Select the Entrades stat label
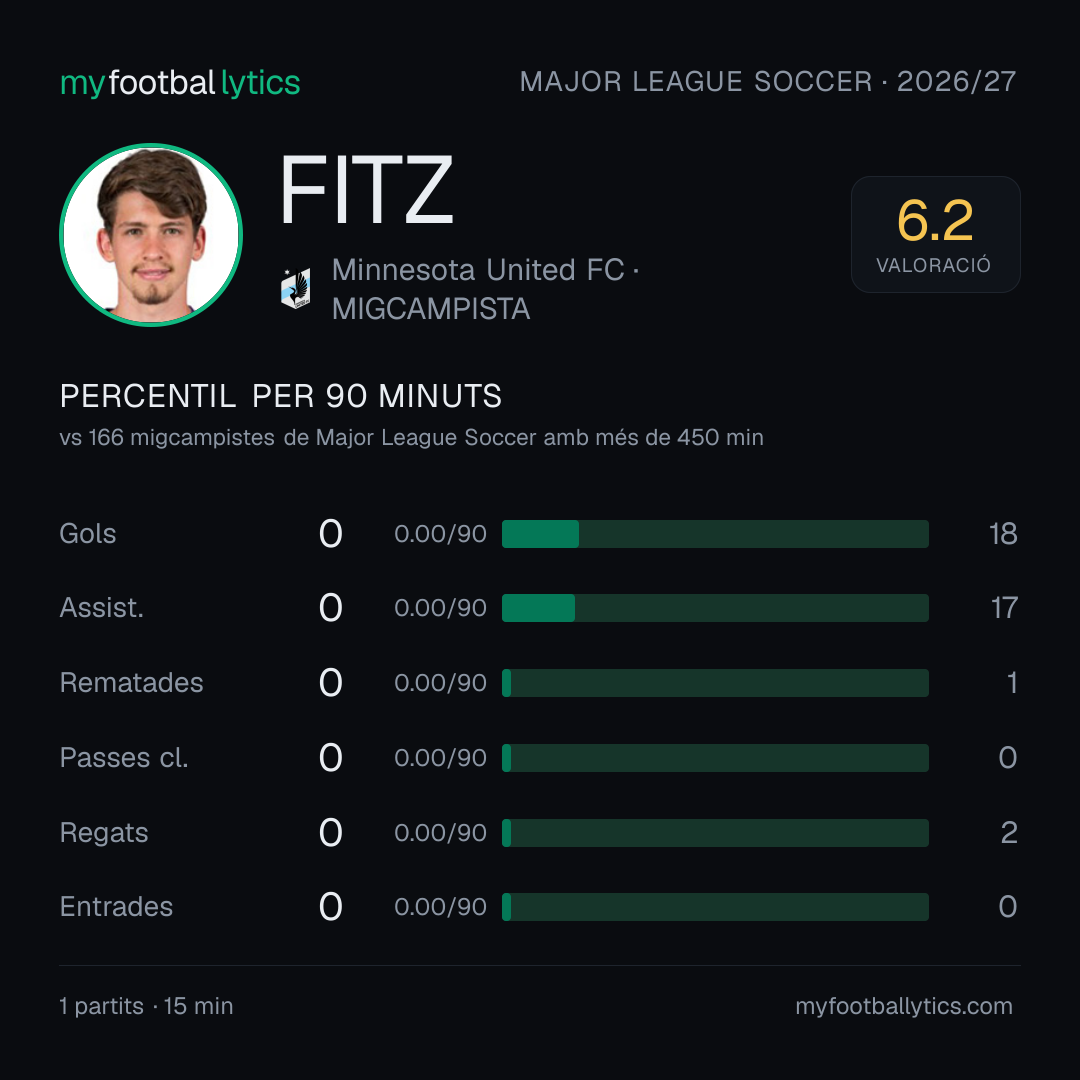The height and width of the screenshot is (1080, 1080). click(x=116, y=906)
